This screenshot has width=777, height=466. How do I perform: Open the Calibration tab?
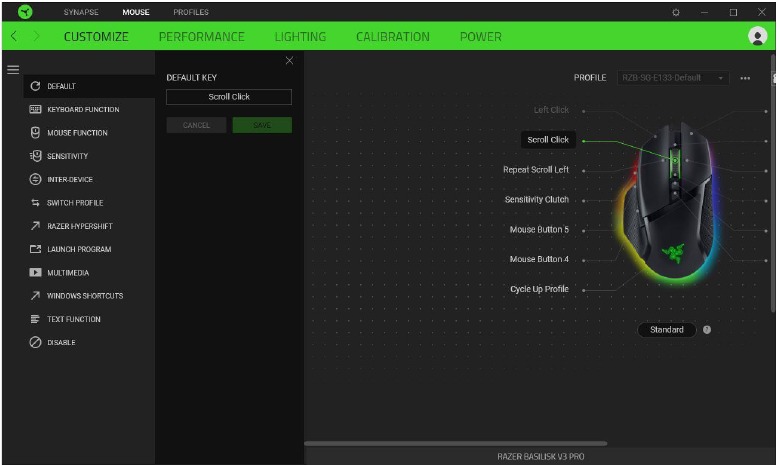coord(392,37)
